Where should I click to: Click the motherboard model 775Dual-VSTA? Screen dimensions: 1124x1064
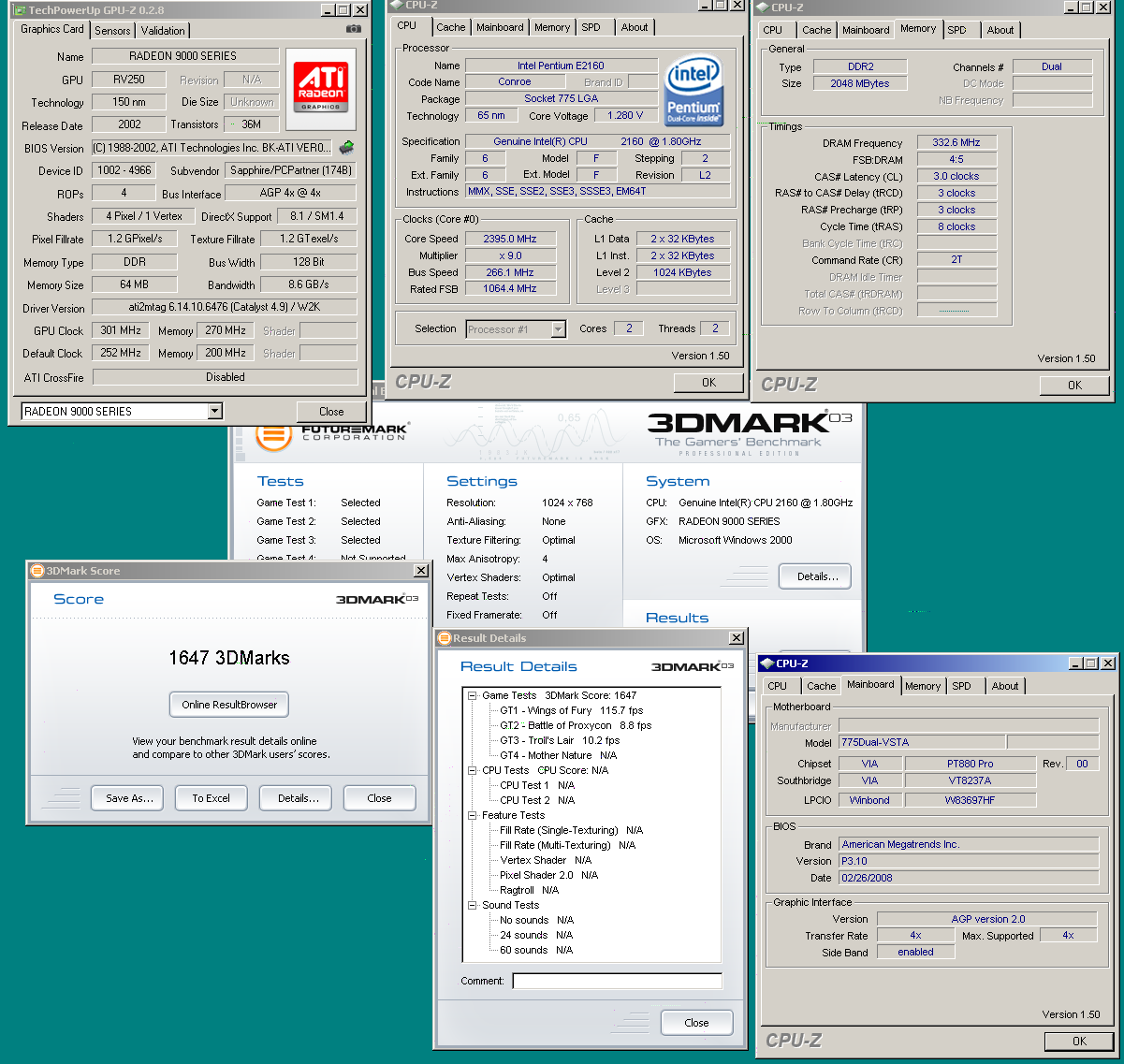[922, 742]
